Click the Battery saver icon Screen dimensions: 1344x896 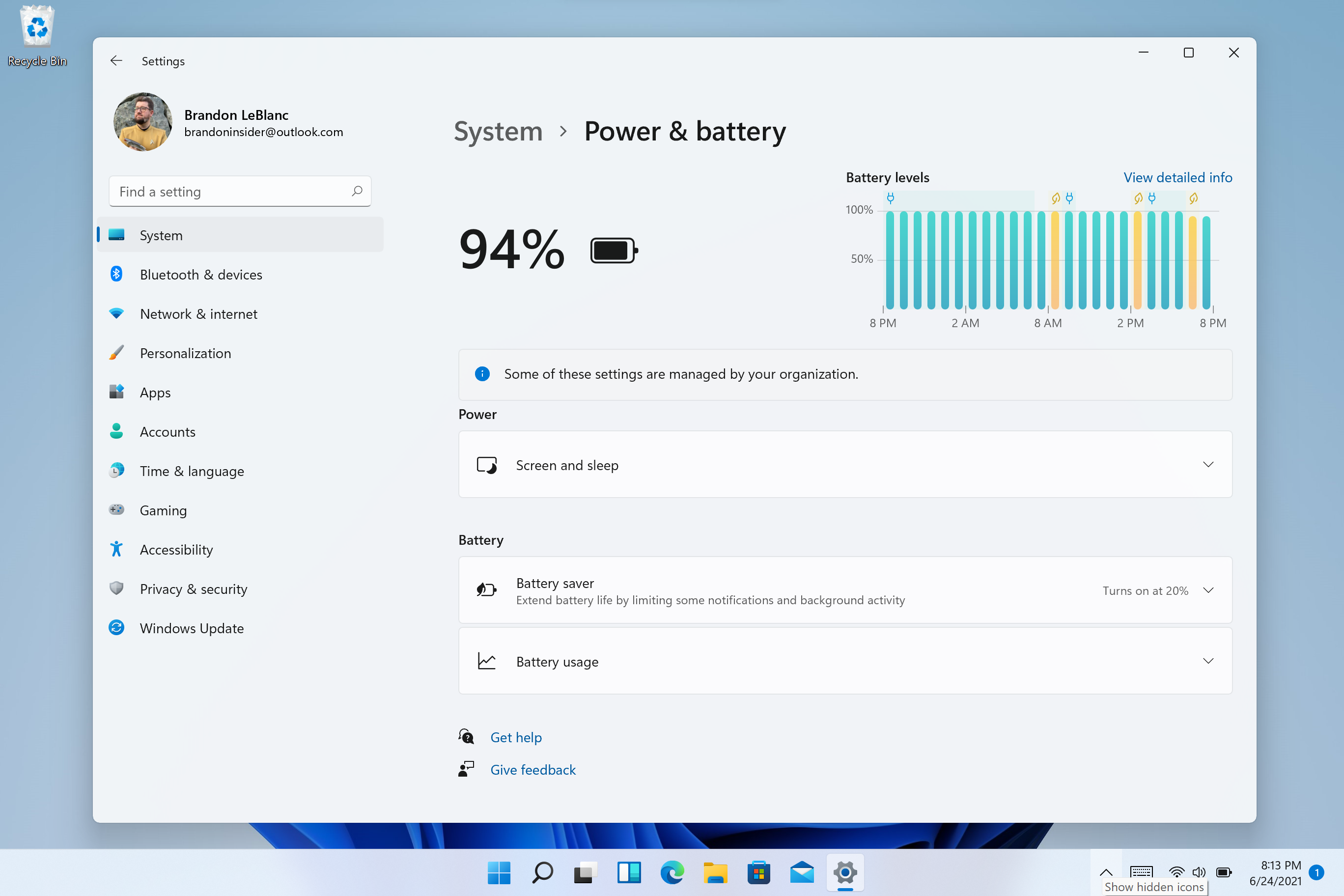(x=487, y=590)
